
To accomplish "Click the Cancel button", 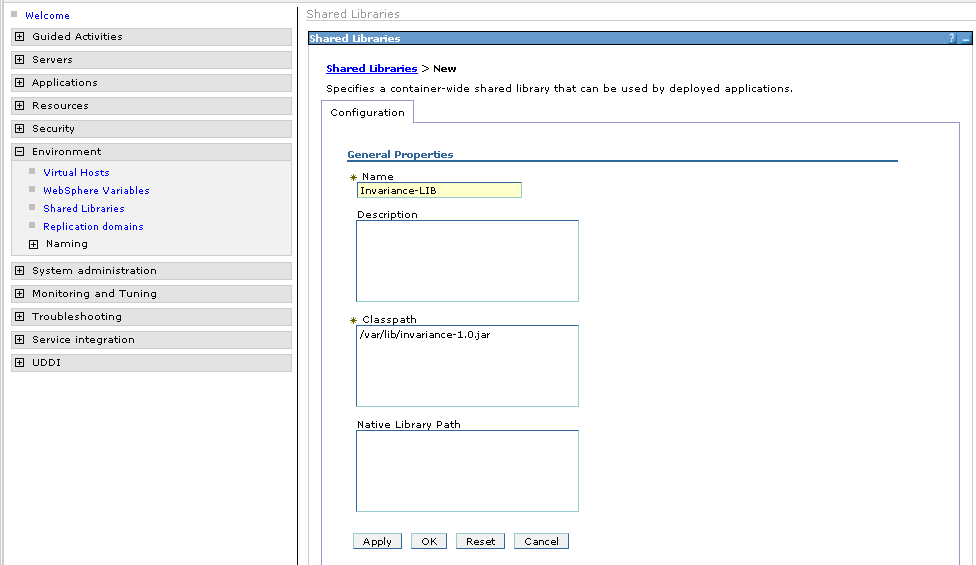I will click(x=541, y=541).
